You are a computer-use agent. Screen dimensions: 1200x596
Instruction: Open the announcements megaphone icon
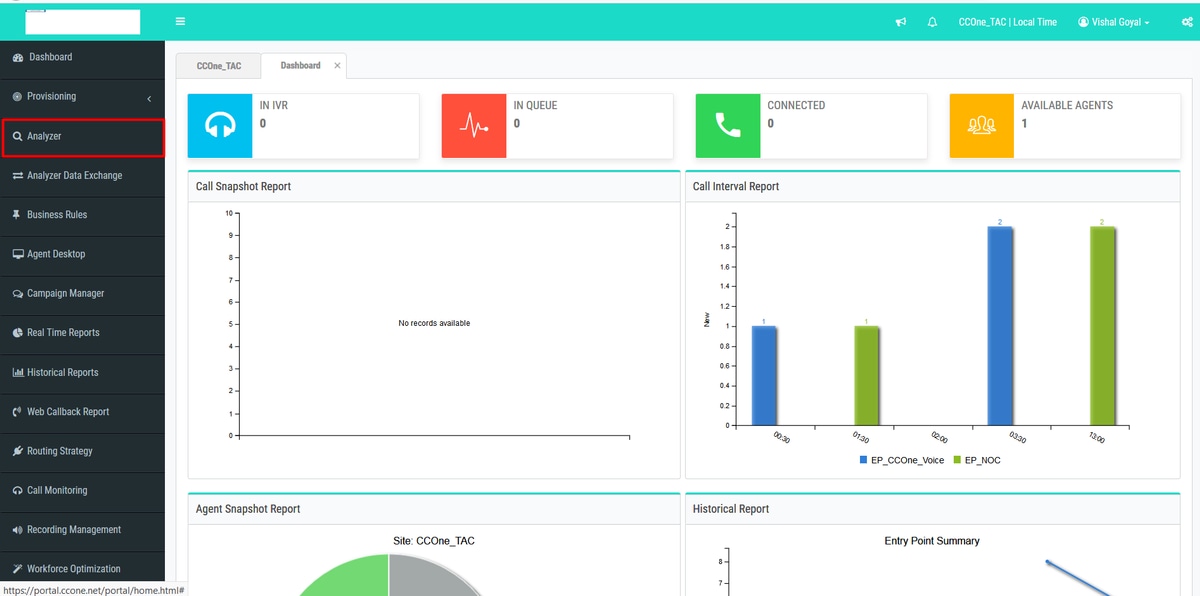pos(901,22)
